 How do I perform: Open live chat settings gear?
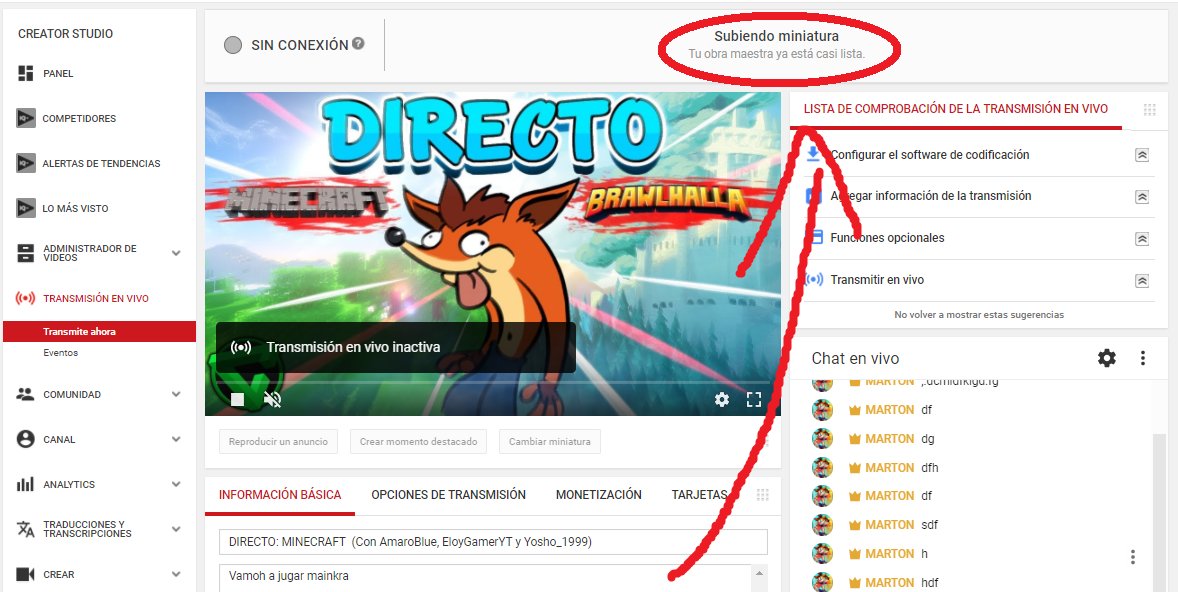(1107, 358)
